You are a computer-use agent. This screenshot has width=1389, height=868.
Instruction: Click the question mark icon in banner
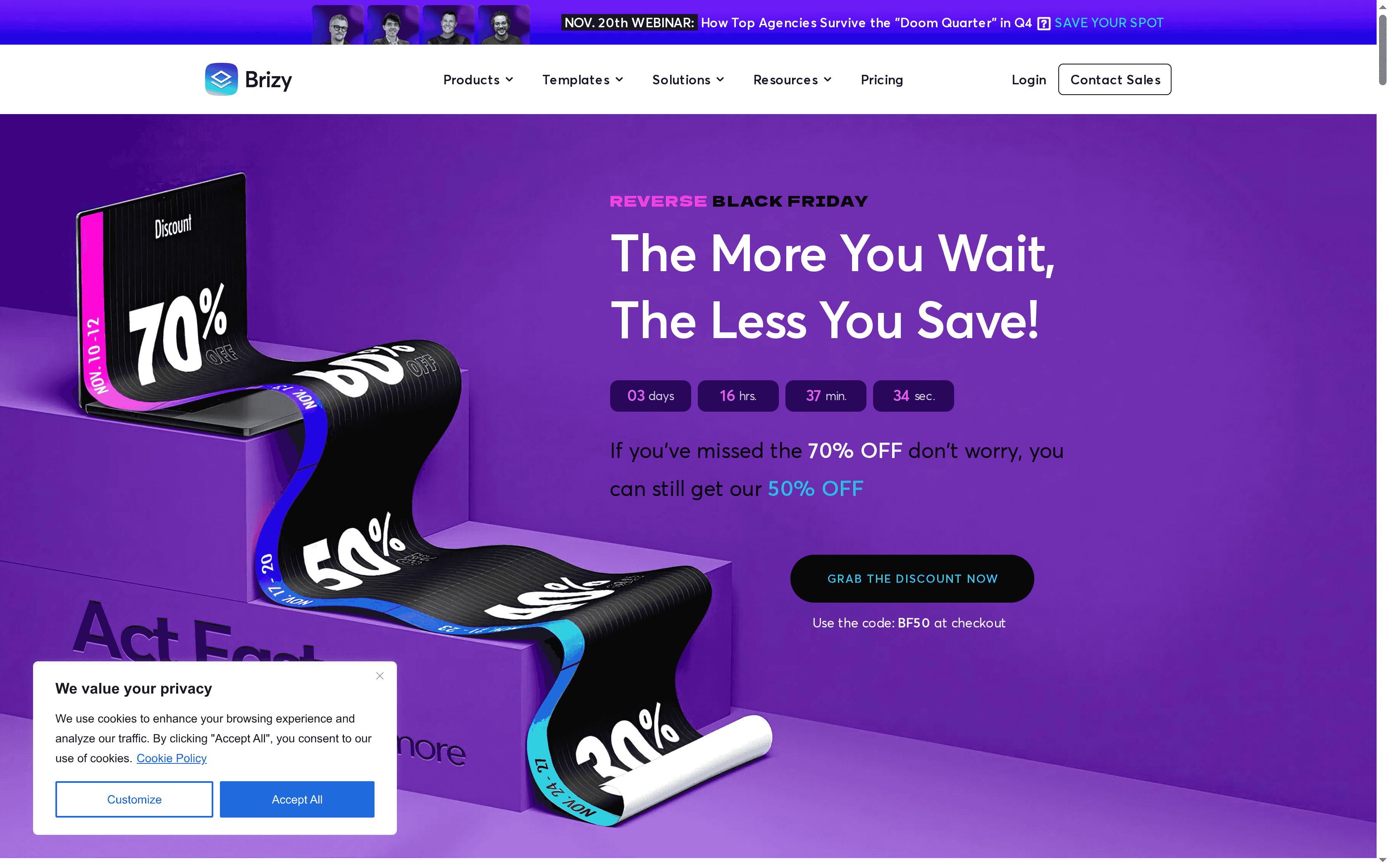1043,24
